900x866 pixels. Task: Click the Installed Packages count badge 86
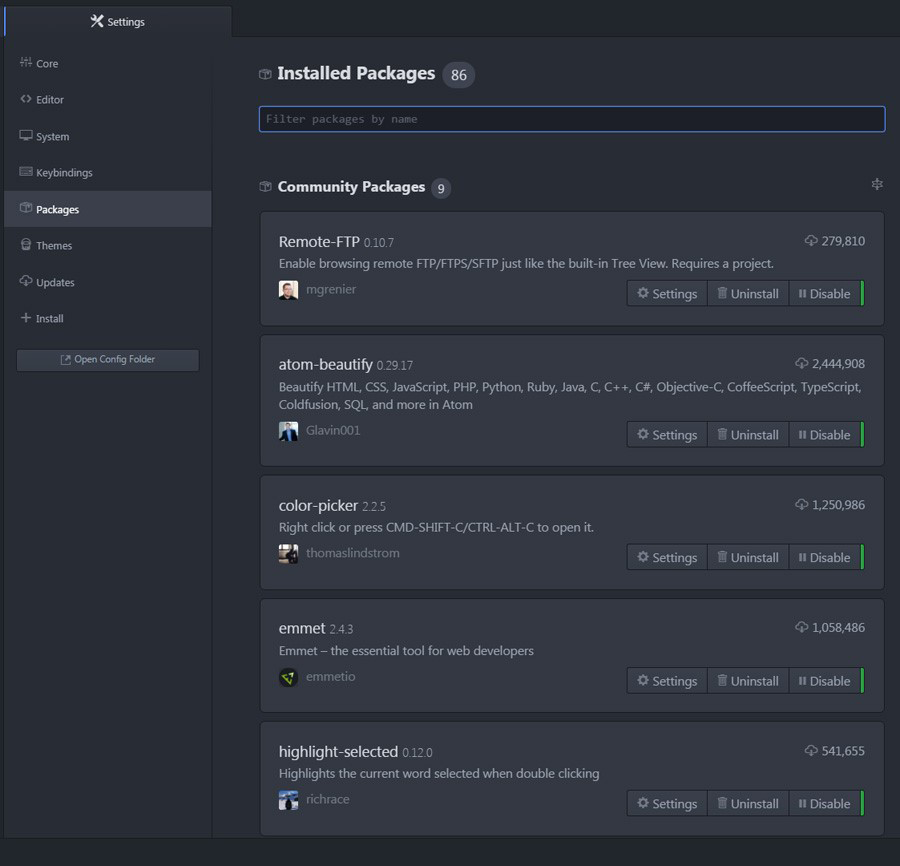(x=459, y=75)
